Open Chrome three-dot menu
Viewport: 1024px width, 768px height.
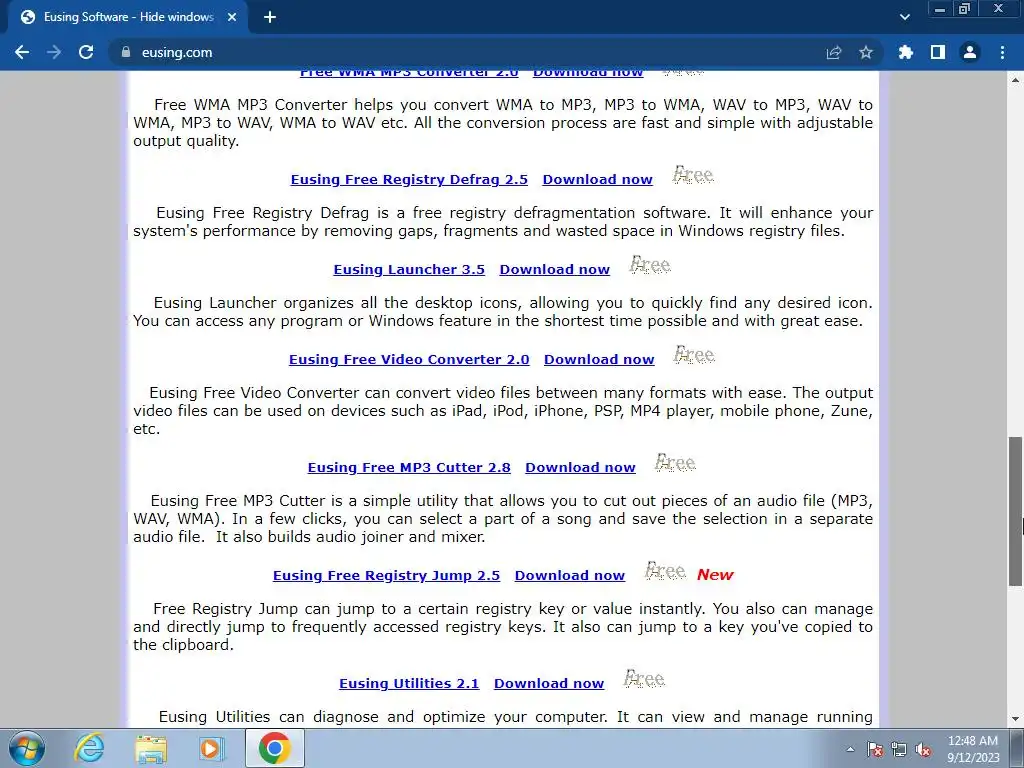click(x=1002, y=52)
